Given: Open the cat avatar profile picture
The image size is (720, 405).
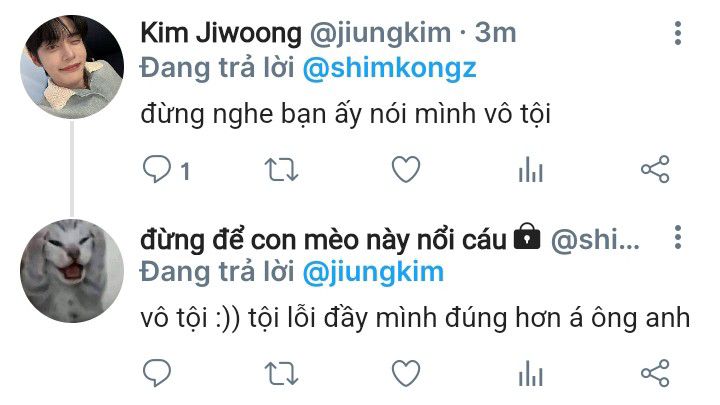Looking at the screenshot, I should coord(72,270).
